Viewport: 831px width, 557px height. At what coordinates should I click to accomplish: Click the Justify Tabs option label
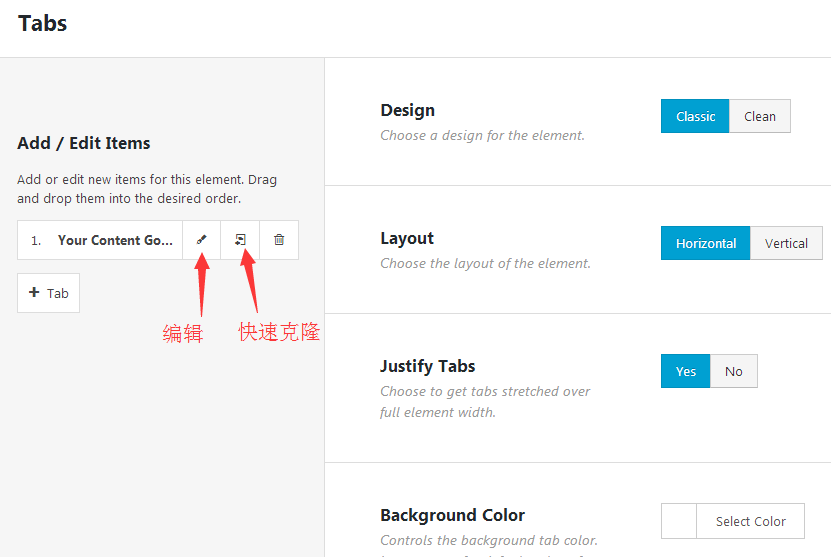[x=427, y=366]
